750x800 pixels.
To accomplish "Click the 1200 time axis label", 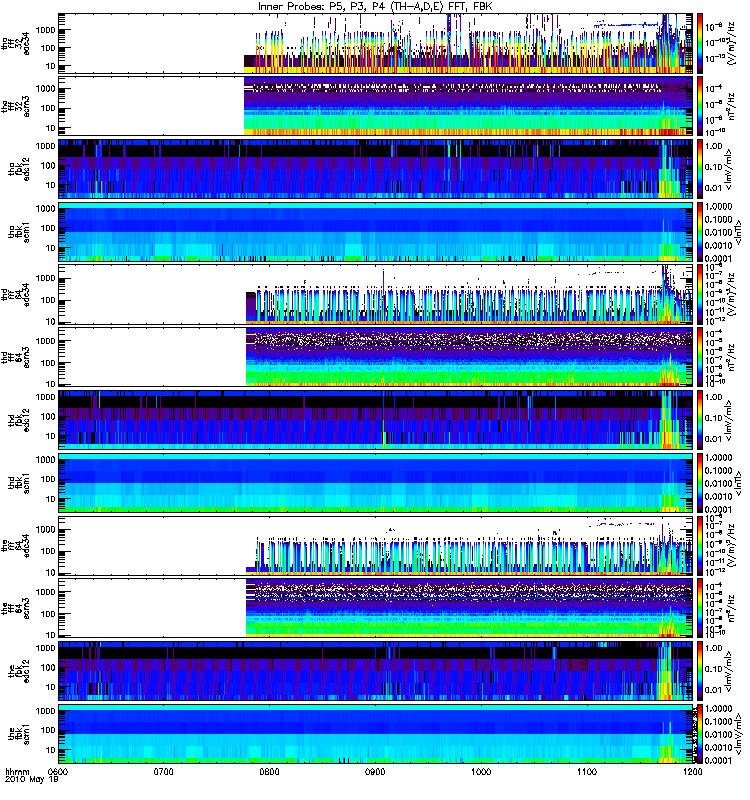I will point(692,771).
